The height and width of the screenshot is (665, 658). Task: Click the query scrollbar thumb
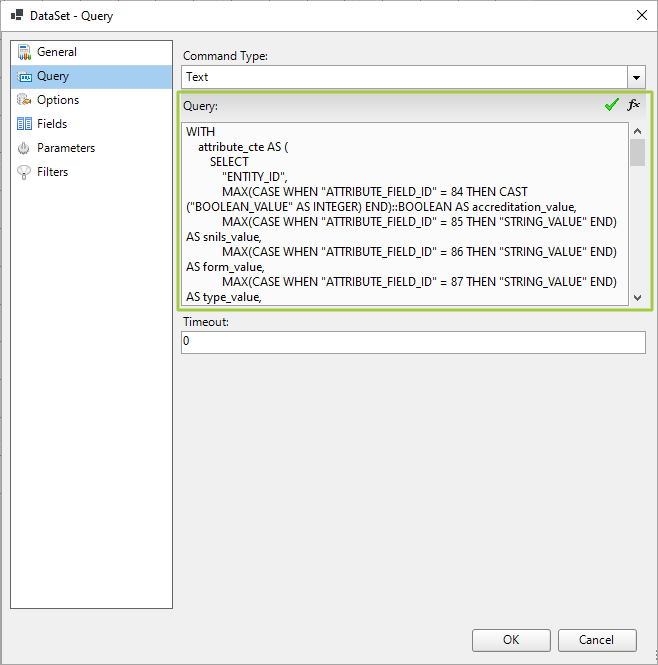[637, 152]
